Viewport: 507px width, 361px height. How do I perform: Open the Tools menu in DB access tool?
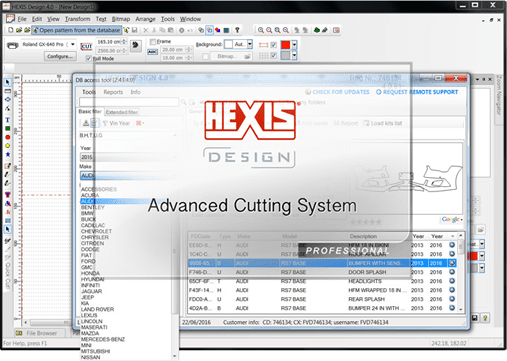click(89, 92)
